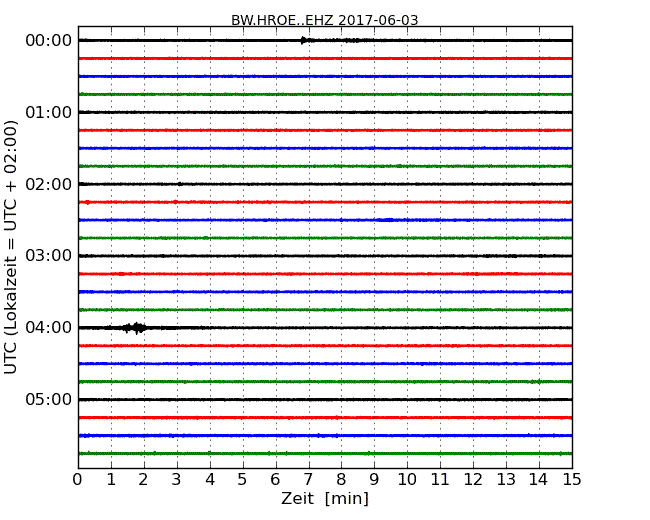The image size is (650, 520).
Task: Select the 00:00 time label
Action: click(49, 41)
